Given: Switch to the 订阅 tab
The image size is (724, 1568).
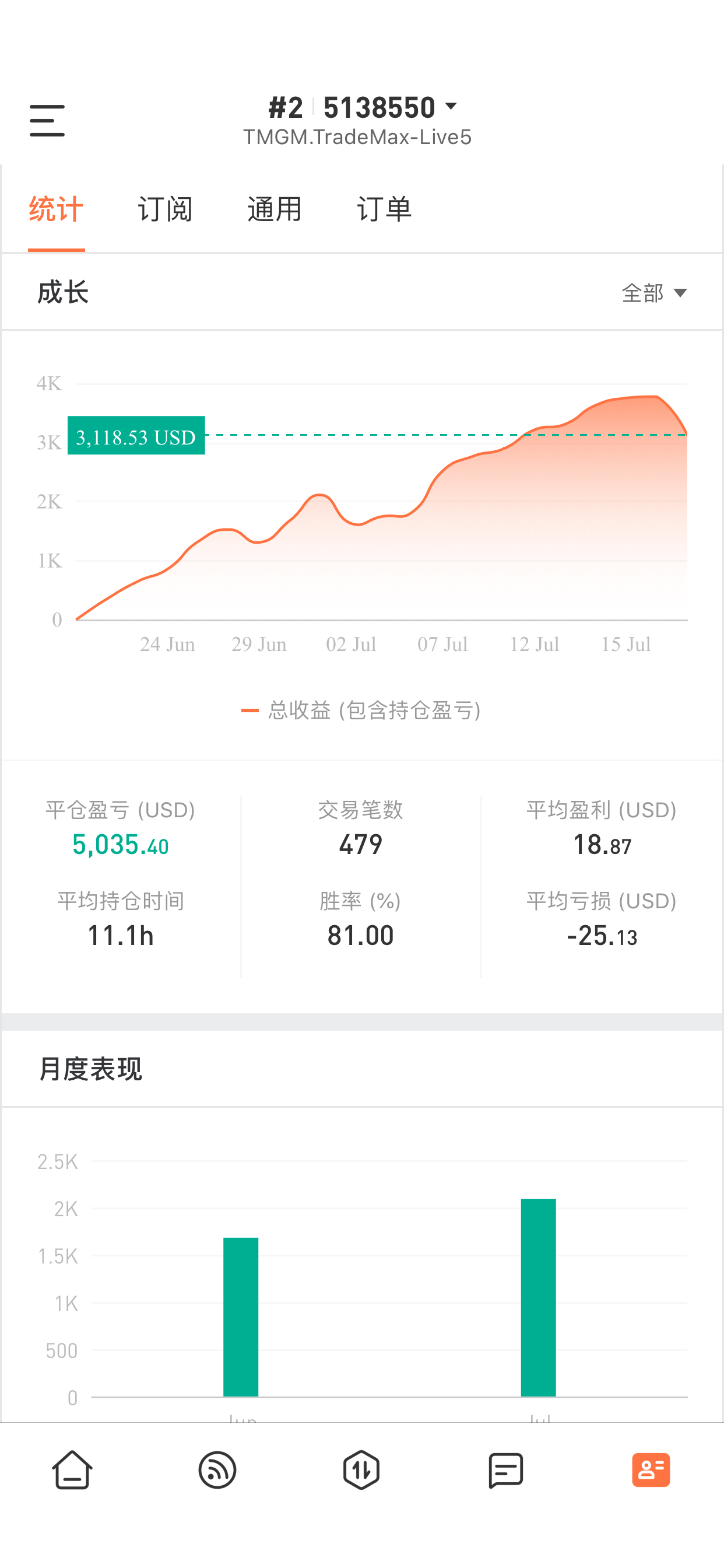Looking at the screenshot, I should point(165,209).
